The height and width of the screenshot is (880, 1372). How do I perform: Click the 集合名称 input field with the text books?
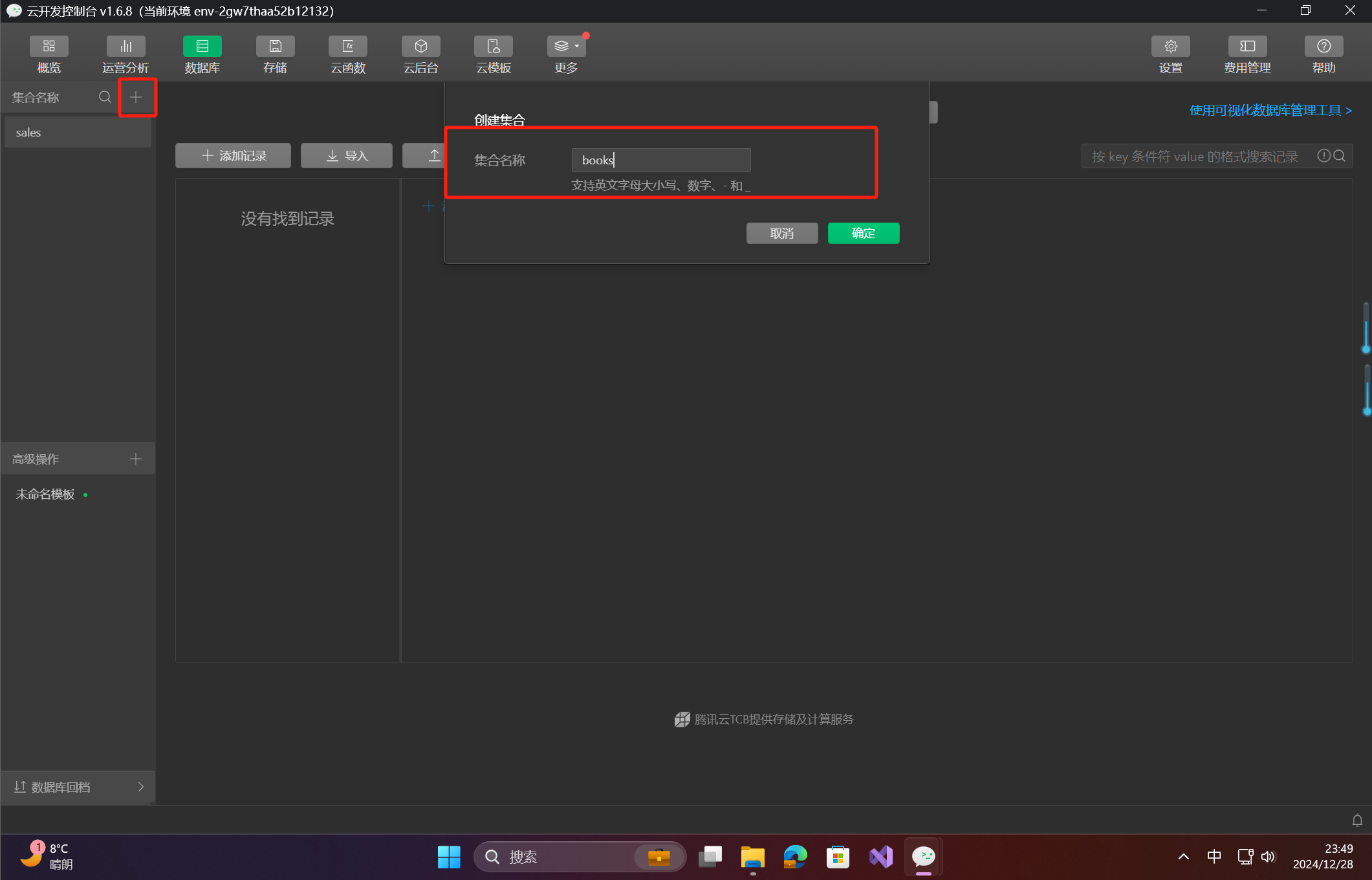point(660,160)
